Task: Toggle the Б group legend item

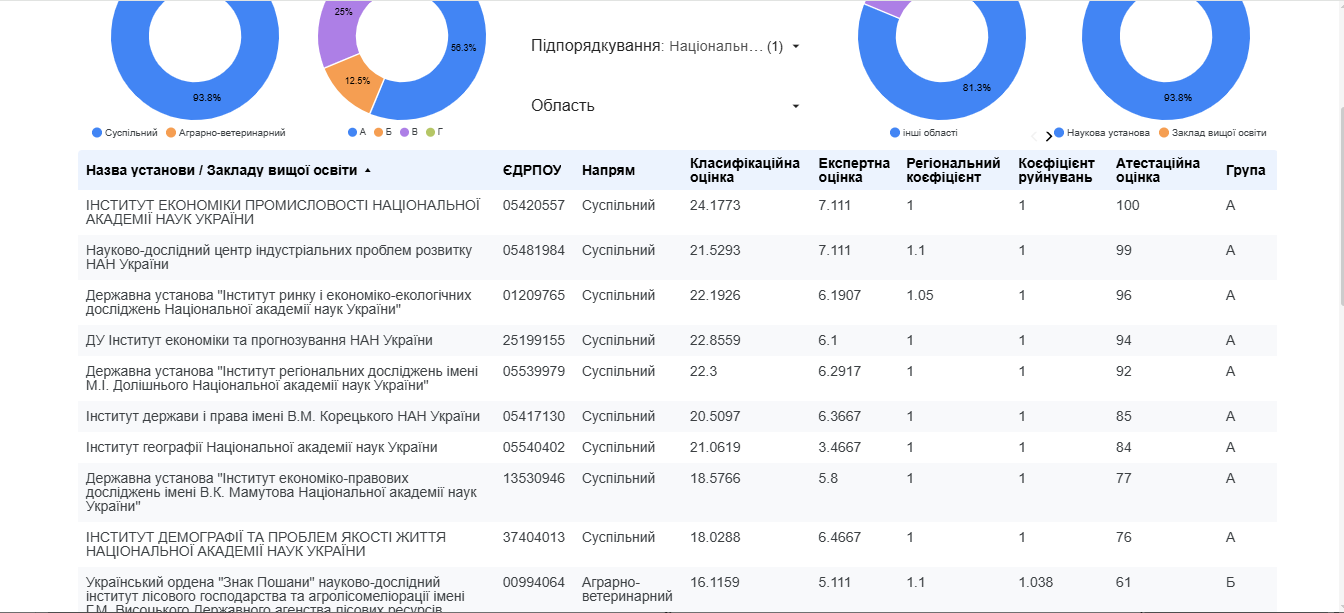Action: click(x=385, y=132)
